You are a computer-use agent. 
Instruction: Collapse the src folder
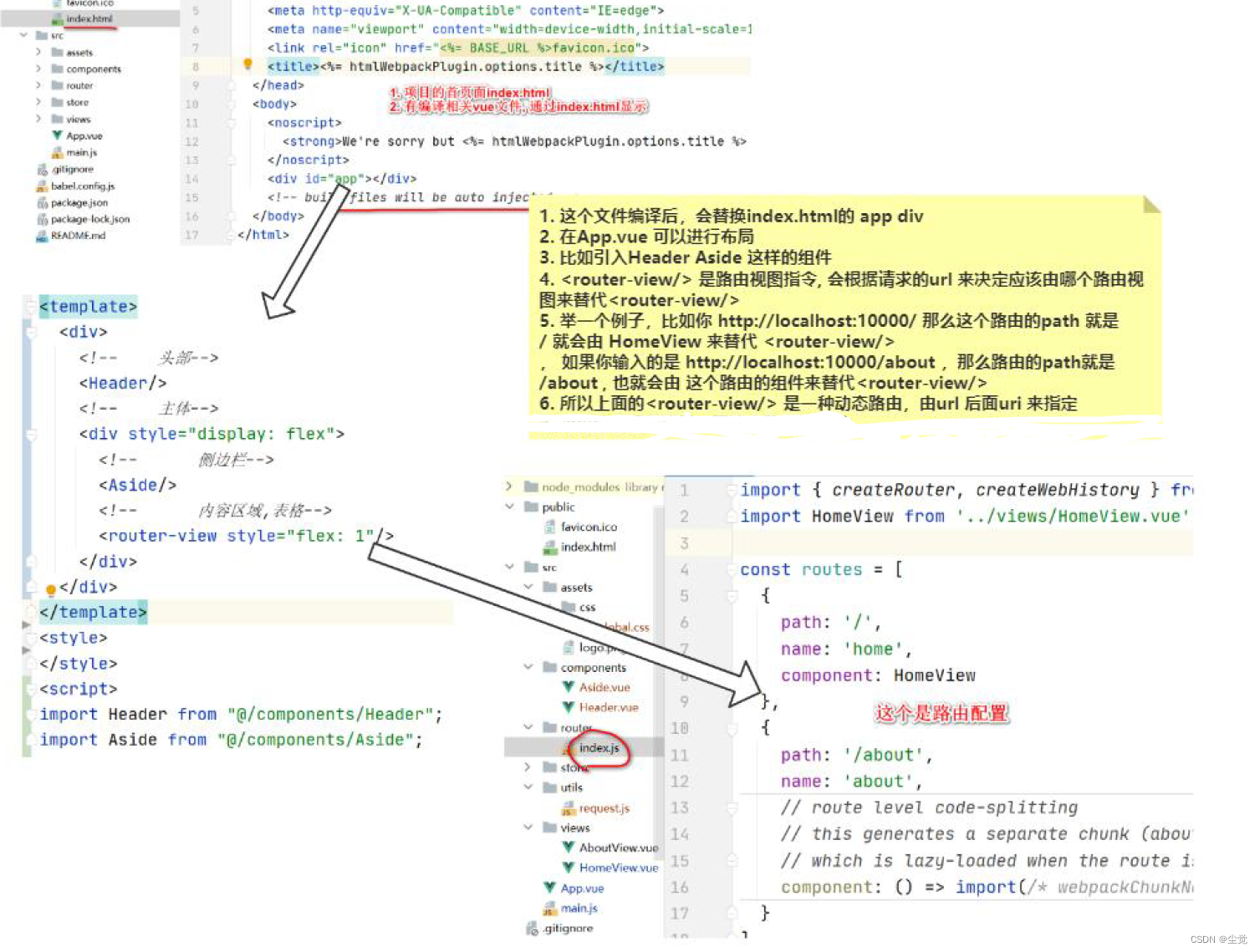[x=23, y=35]
